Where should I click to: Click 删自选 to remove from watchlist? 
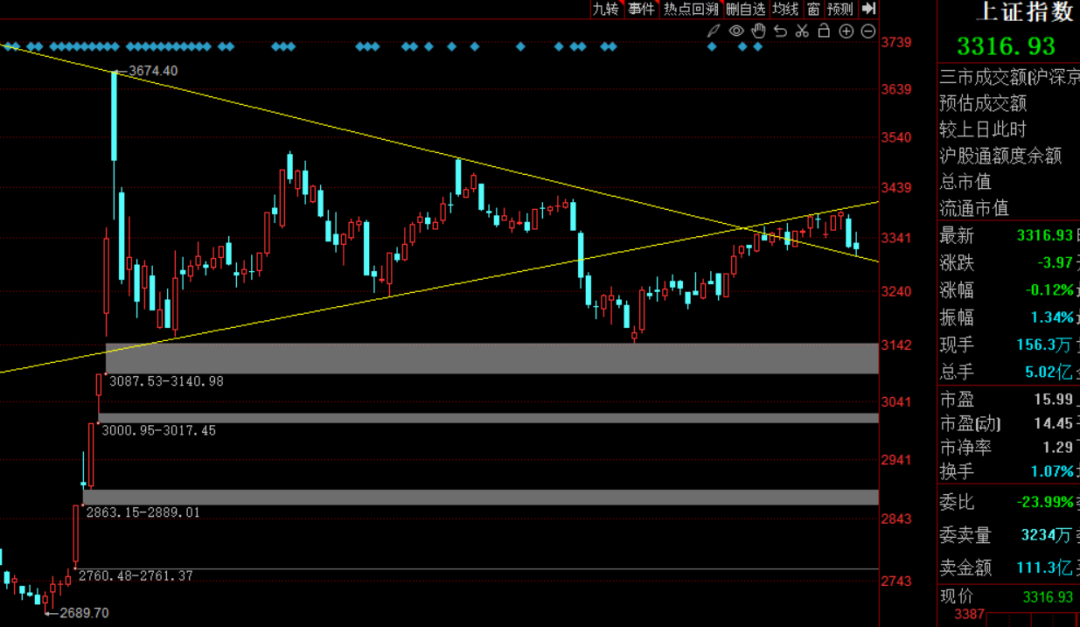(746, 9)
